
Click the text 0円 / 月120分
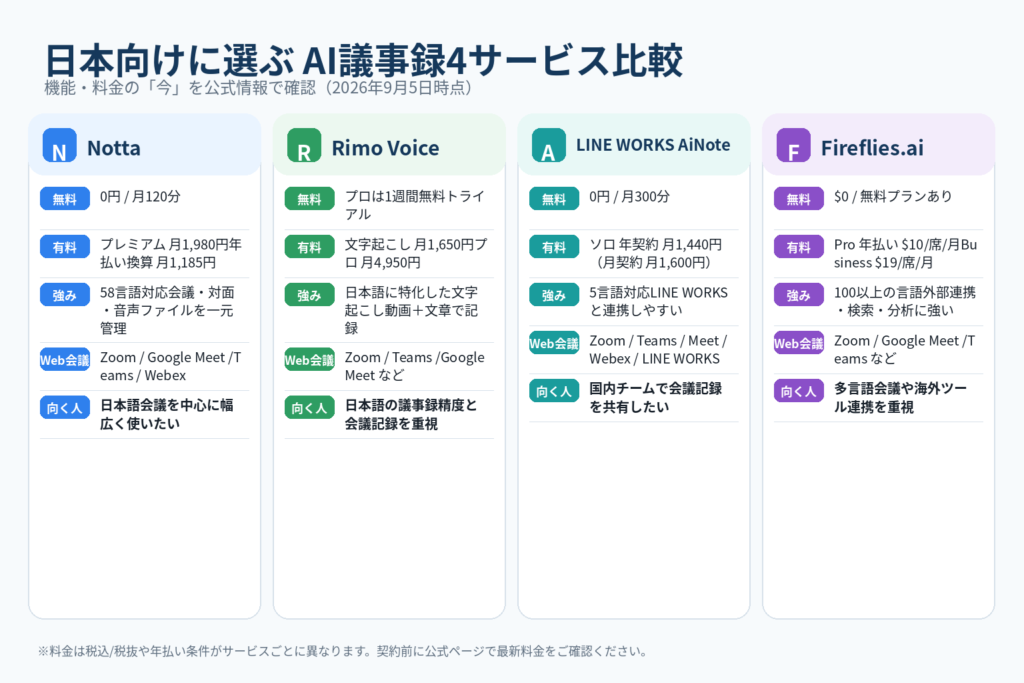pyautogui.click(x=140, y=197)
